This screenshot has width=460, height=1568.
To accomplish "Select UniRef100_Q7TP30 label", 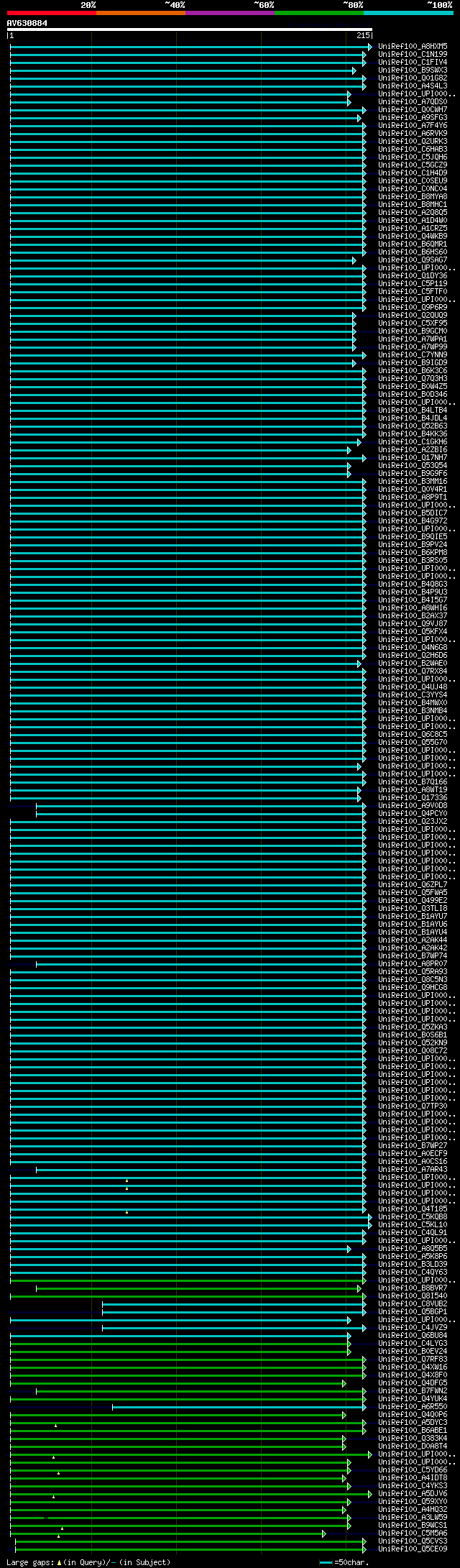I will pyautogui.click(x=413, y=1106).
